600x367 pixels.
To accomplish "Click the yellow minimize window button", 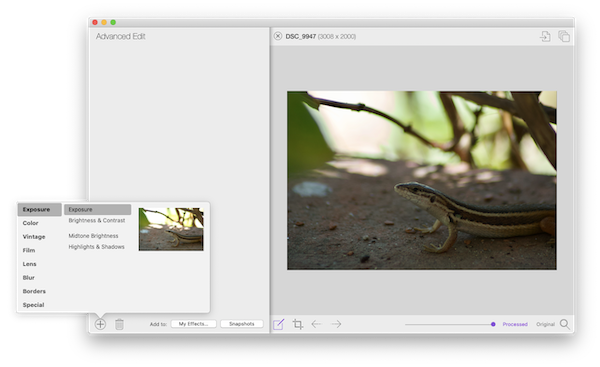I will click(x=104, y=22).
